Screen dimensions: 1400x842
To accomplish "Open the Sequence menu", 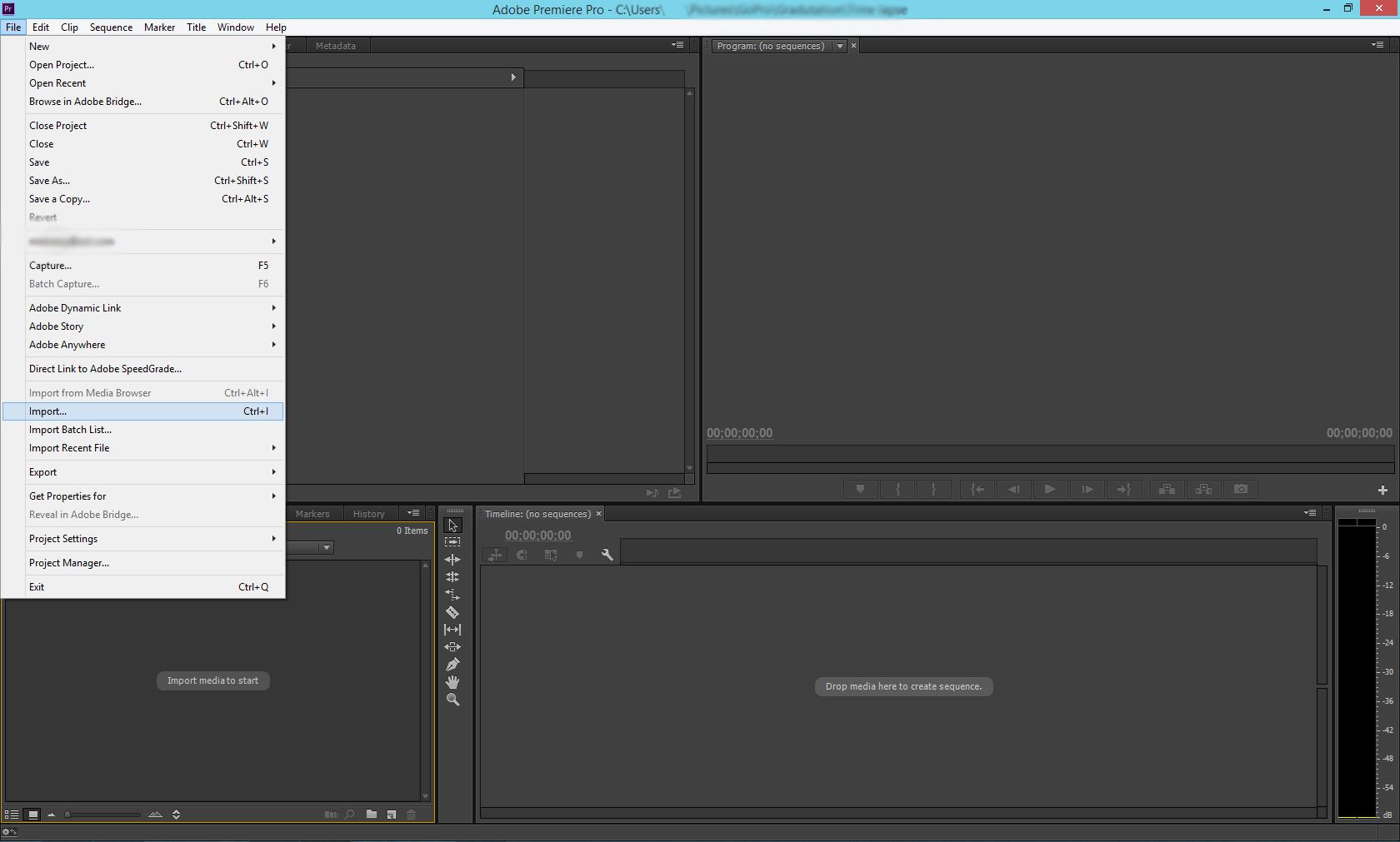I will (x=111, y=27).
